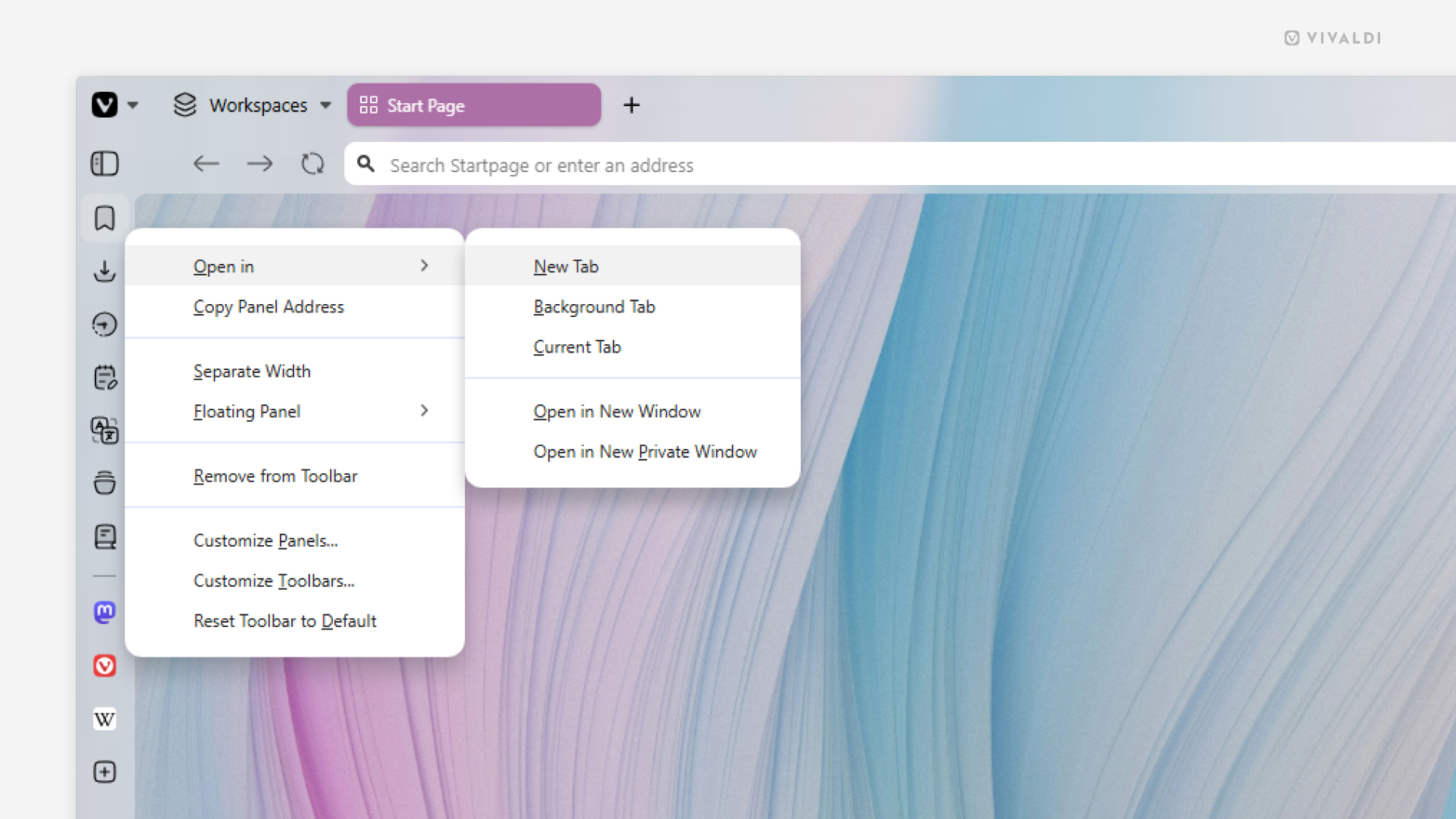The width and height of the screenshot is (1456, 819).
Task: Toggle the side panel visibility button
Action: [x=105, y=164]
